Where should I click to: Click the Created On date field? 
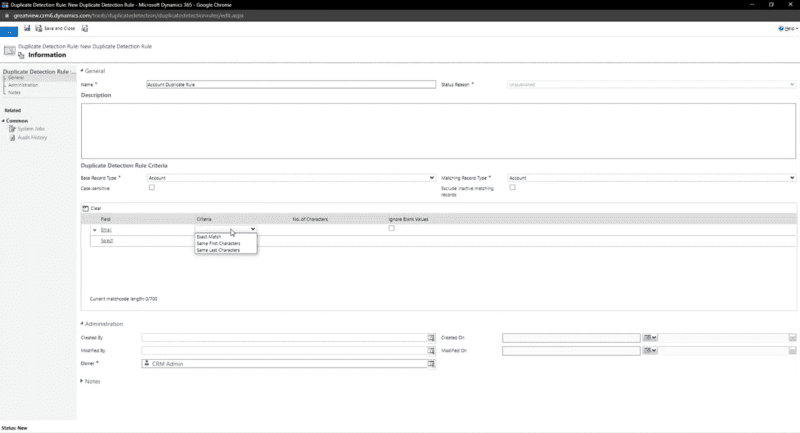point(571,338)
